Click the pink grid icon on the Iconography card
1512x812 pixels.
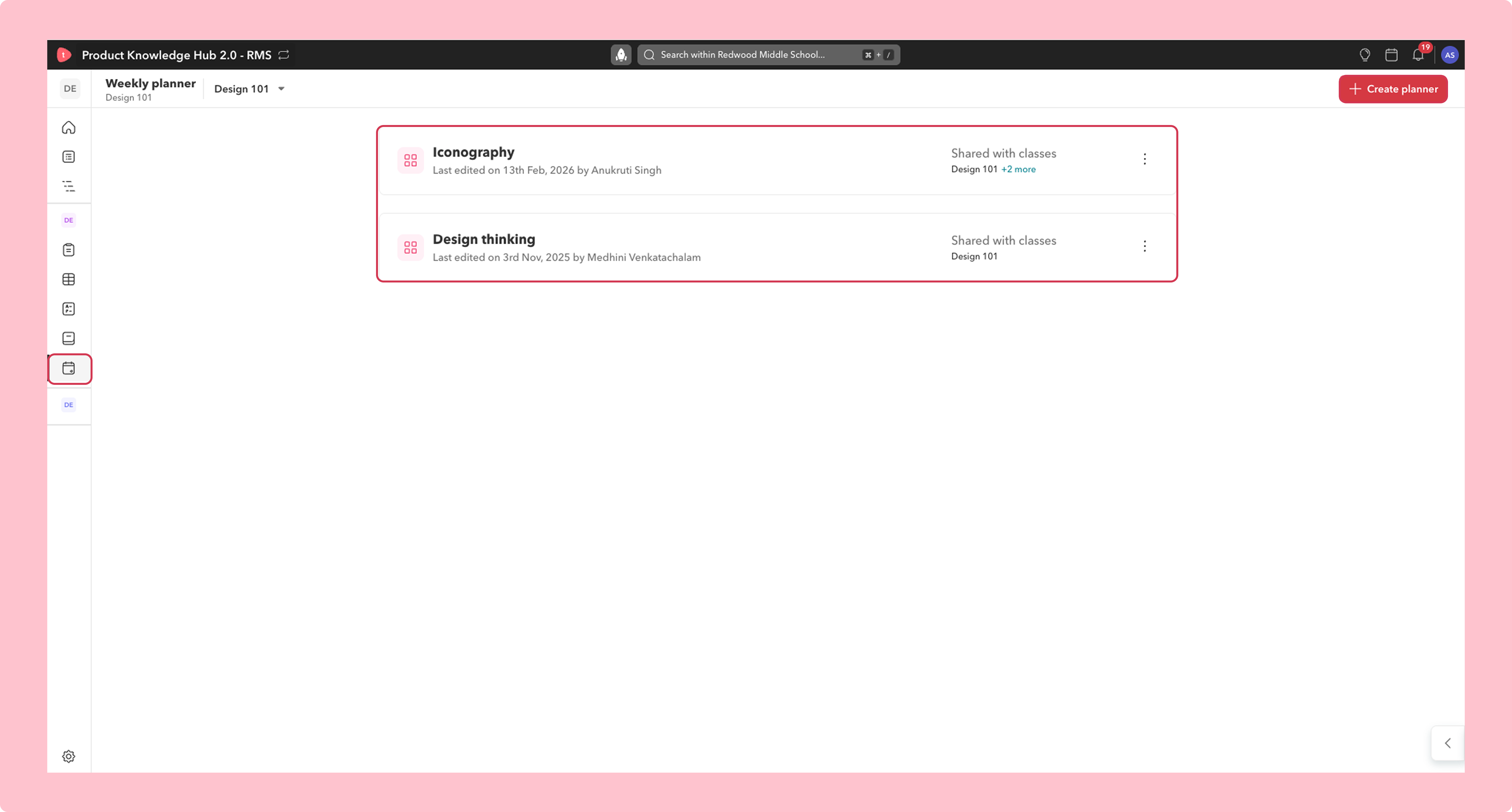(410, 160)
